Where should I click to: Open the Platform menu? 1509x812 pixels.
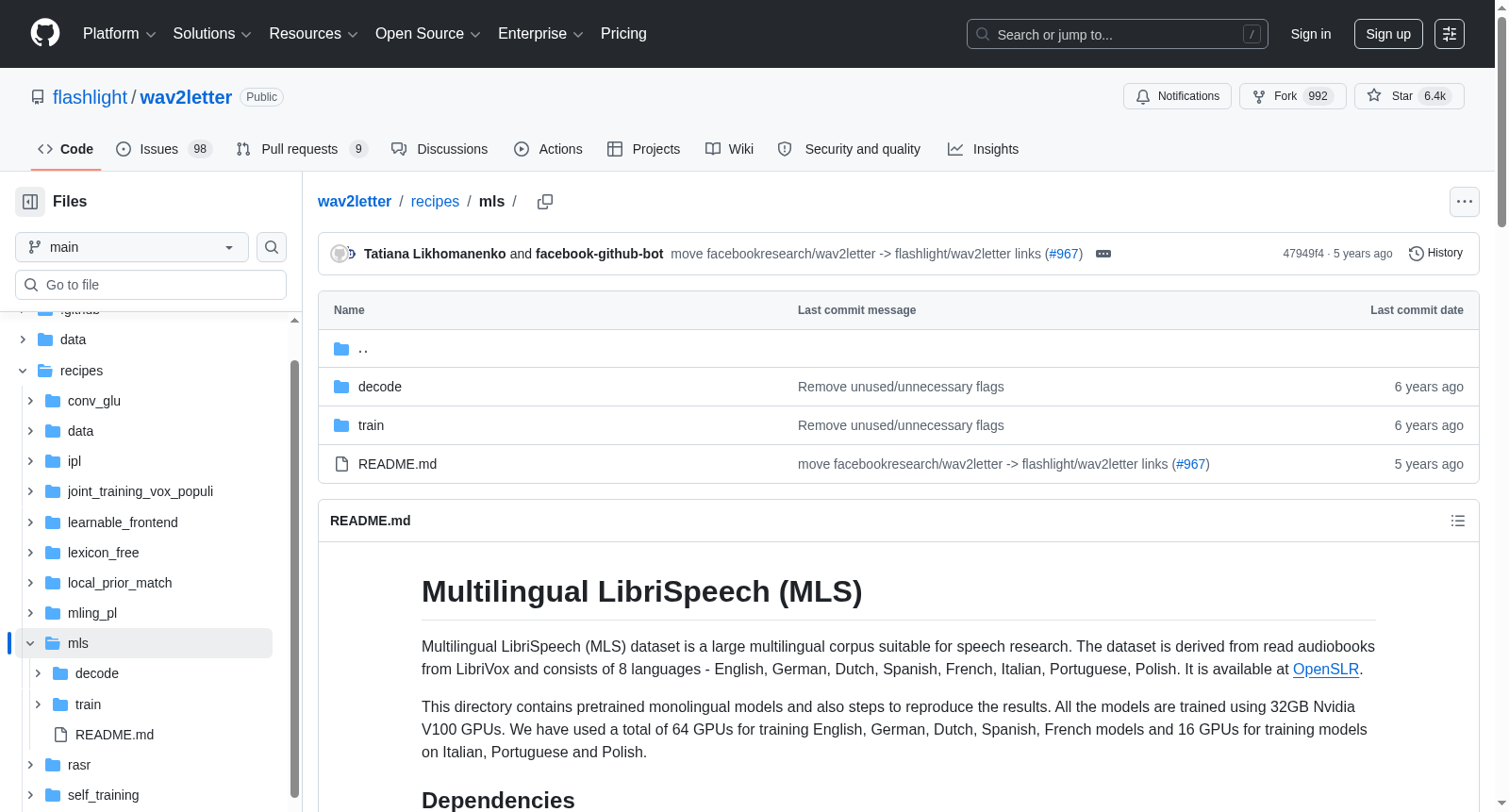click(119, 34)
